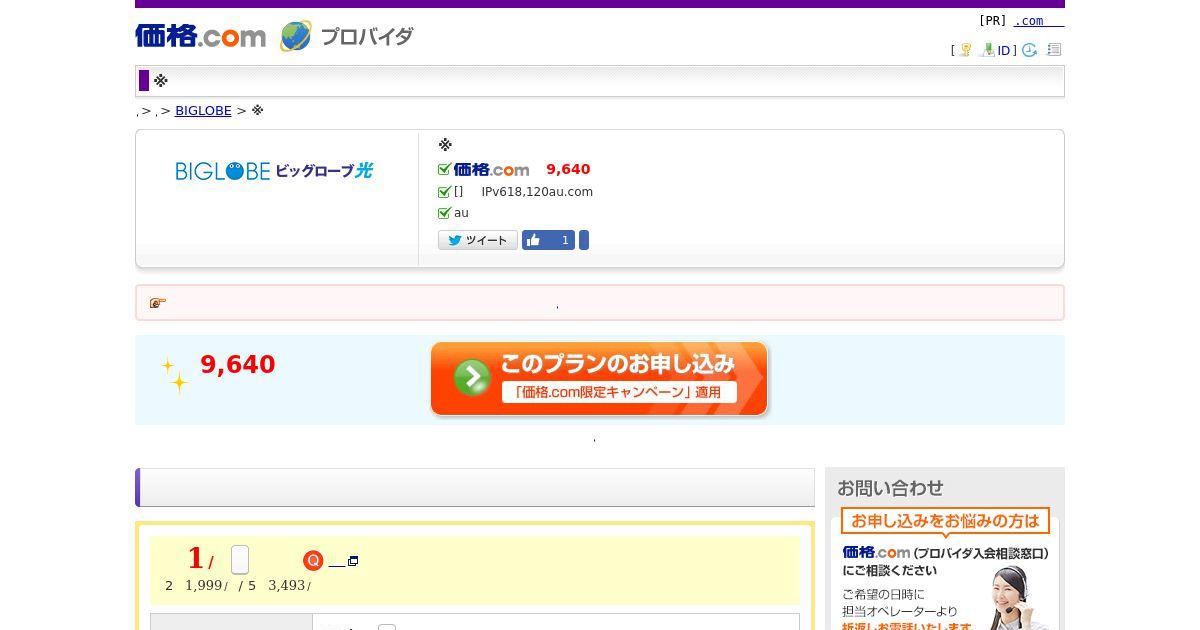Viewport: 1200px width, 630px height.
Task: Open the clock history icon
Action: [1029, 50]
